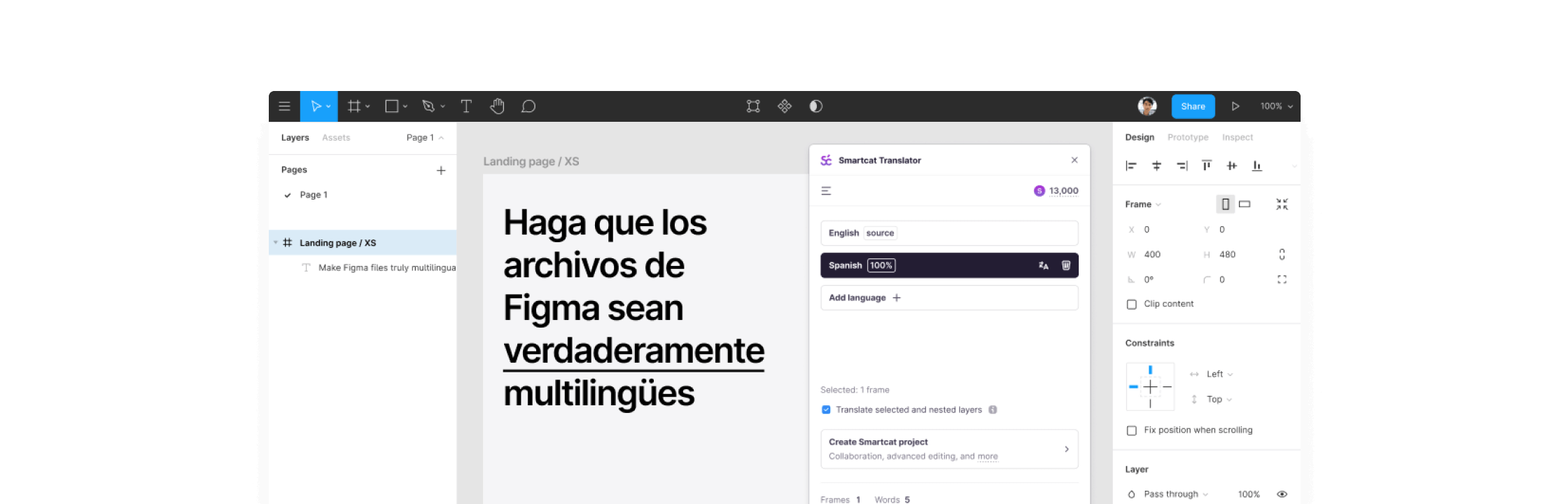
Task: Align bottom using alignment icon
Action: pos(1257,166)
